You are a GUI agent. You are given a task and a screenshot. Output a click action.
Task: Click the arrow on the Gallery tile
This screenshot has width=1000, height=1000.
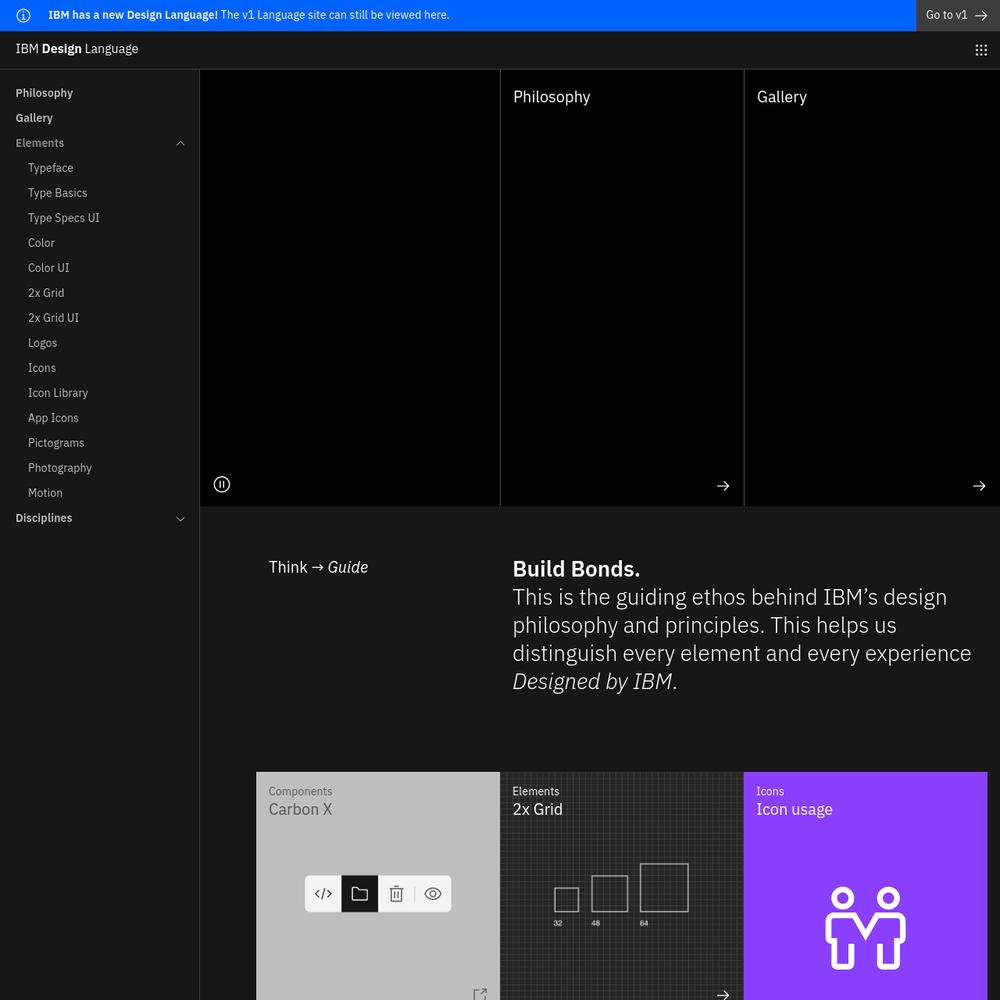(x=979, y=486)
